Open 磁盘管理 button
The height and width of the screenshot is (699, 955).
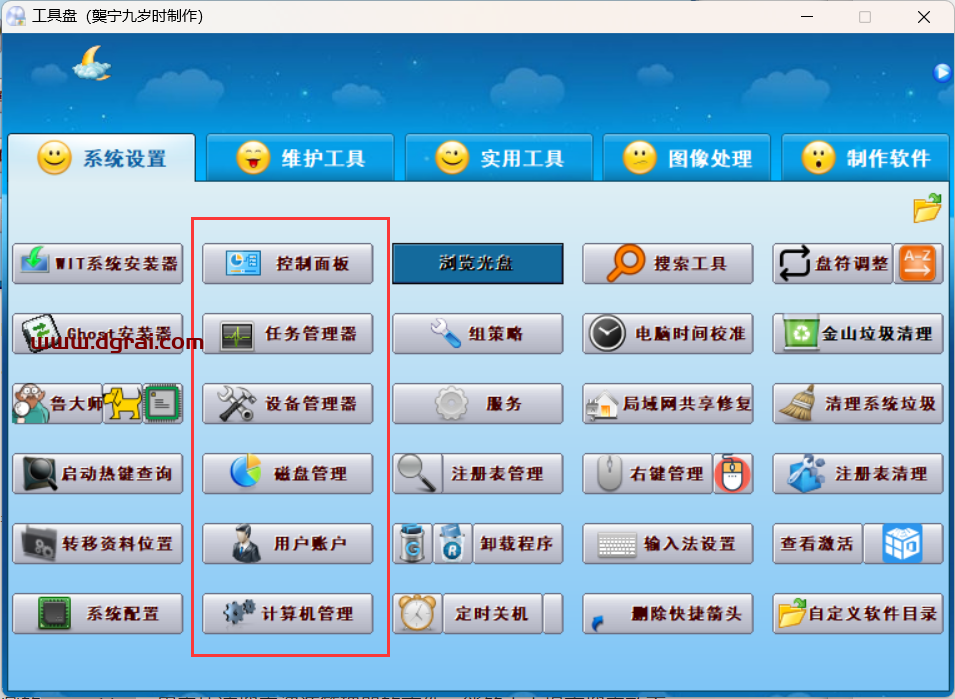click(x=287, y=474)
